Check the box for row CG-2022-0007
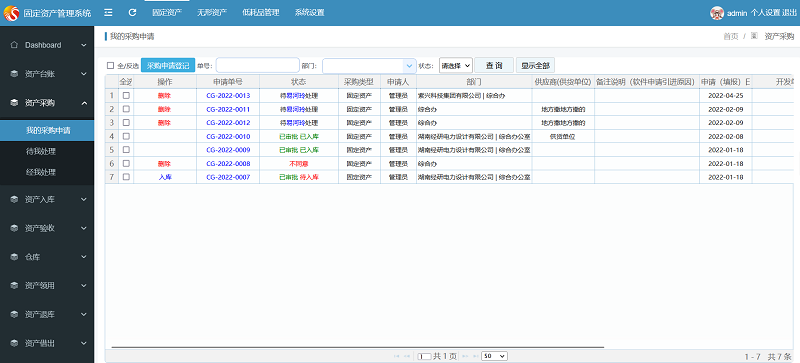Image resolution: width=800 pixels, height=363 pixels. (126, 177)
